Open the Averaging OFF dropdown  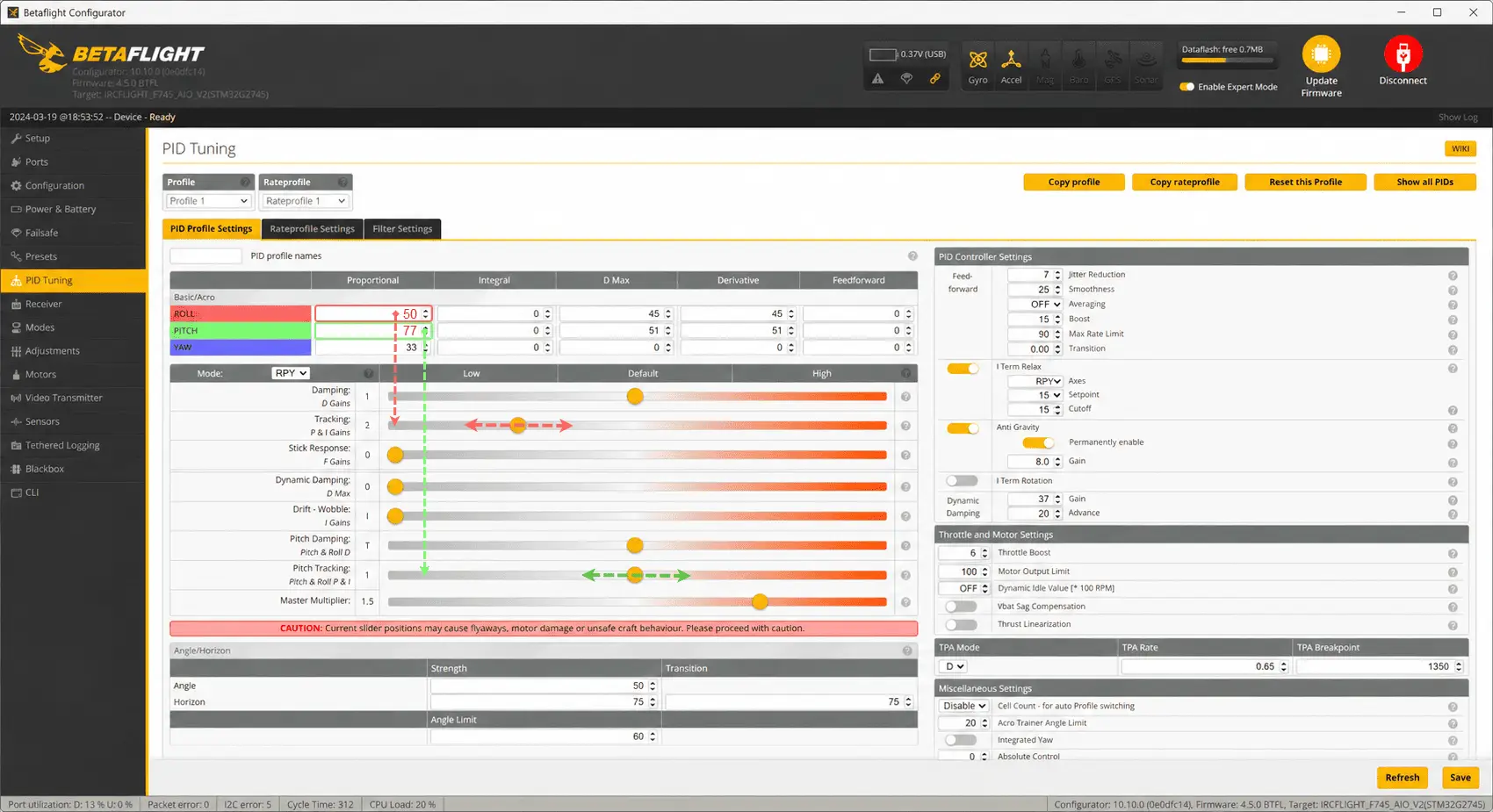[x=1035, y=305]
